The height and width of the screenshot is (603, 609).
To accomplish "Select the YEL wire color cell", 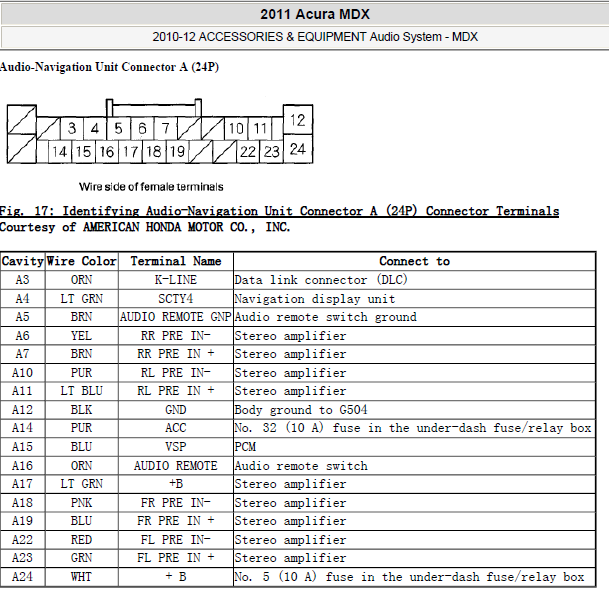I will (82, 336).
